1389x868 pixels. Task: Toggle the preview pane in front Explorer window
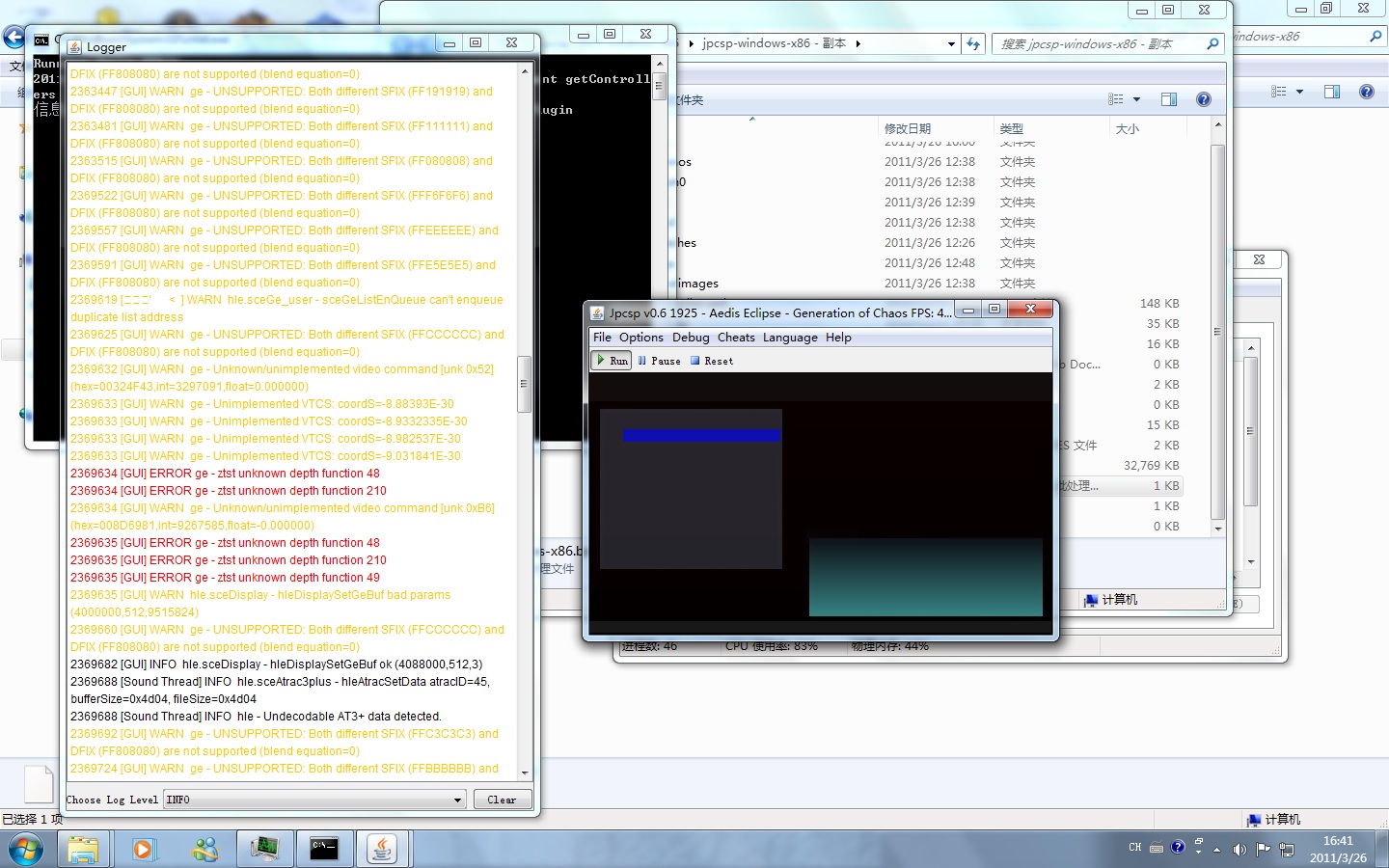1169,99
